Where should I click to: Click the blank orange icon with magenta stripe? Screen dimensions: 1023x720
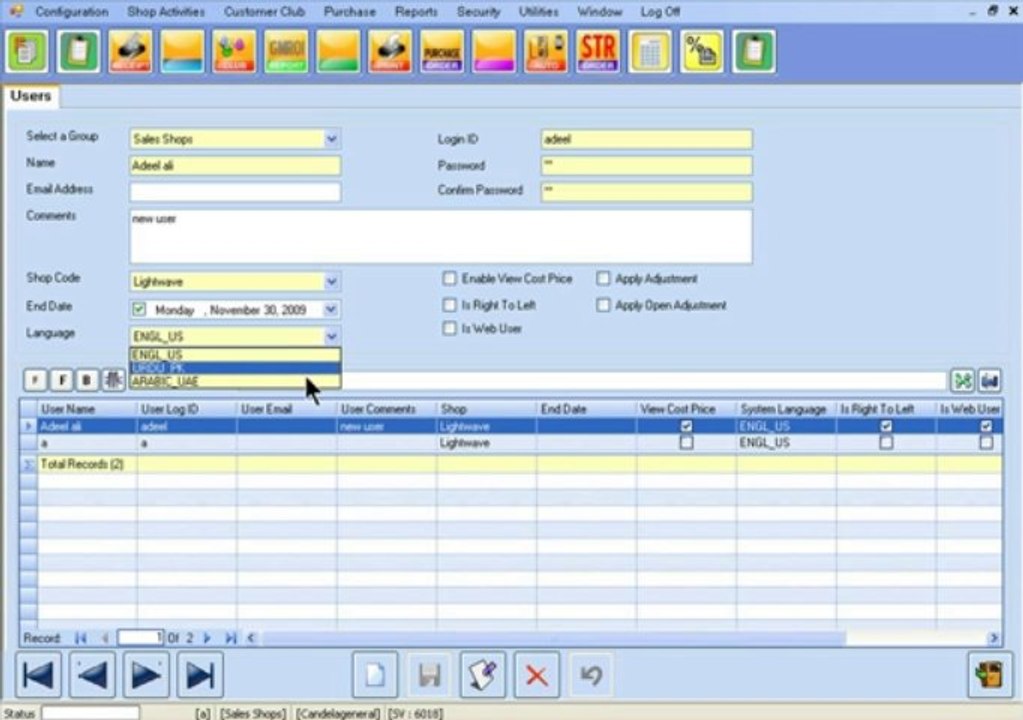494,51
